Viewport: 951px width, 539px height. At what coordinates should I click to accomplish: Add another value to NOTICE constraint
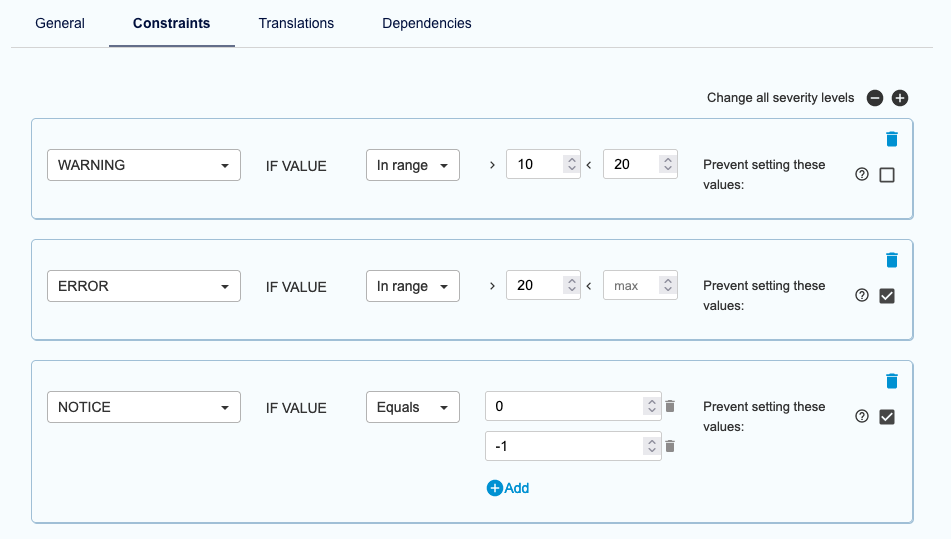[508, 488]
